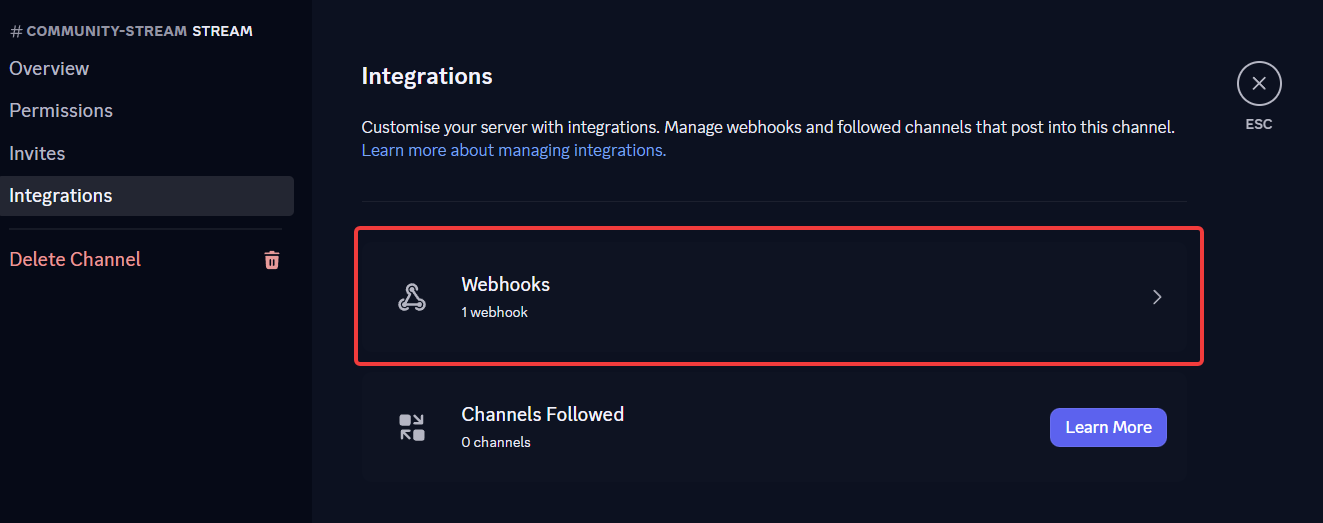Viewport: 1323px width, 523px height.
Task: Click the purple Learn More button
Action: (x=1108, y=427)
